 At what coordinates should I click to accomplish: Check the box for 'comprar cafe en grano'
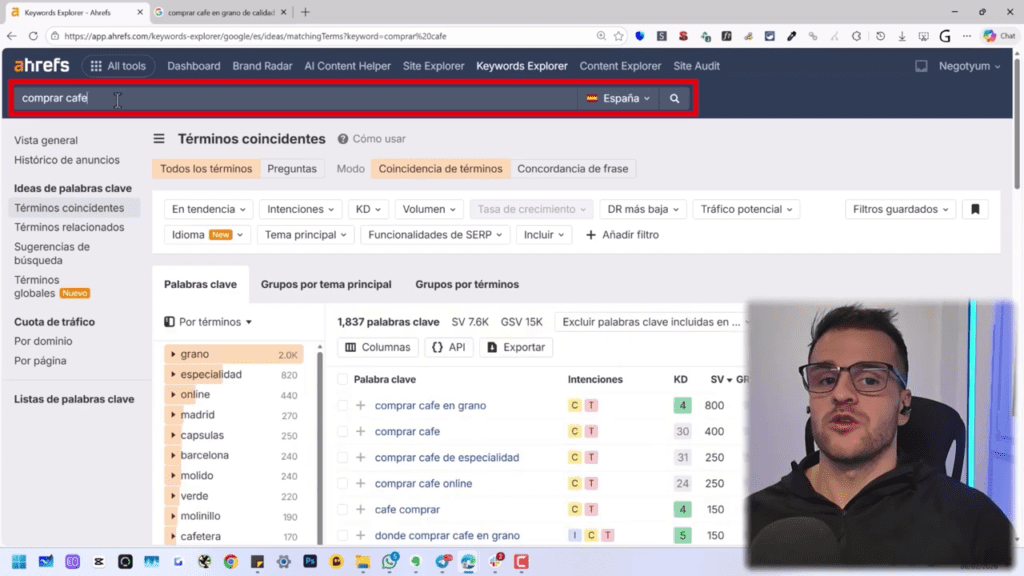click(x=343, y=406)
